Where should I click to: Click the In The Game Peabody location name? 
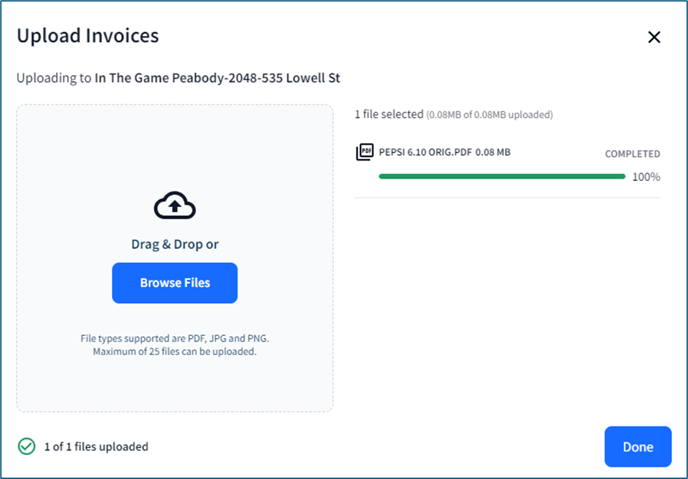coord(217,78)
